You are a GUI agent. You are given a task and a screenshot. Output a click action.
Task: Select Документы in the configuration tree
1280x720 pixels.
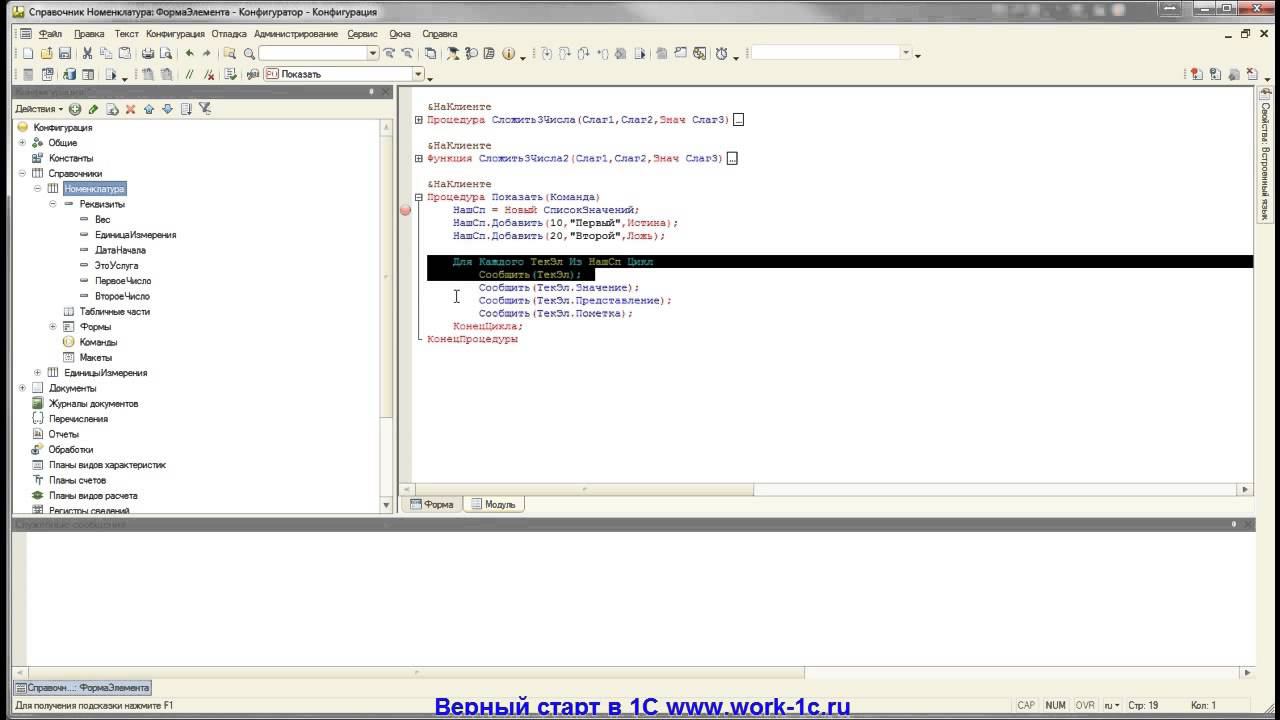72,388
